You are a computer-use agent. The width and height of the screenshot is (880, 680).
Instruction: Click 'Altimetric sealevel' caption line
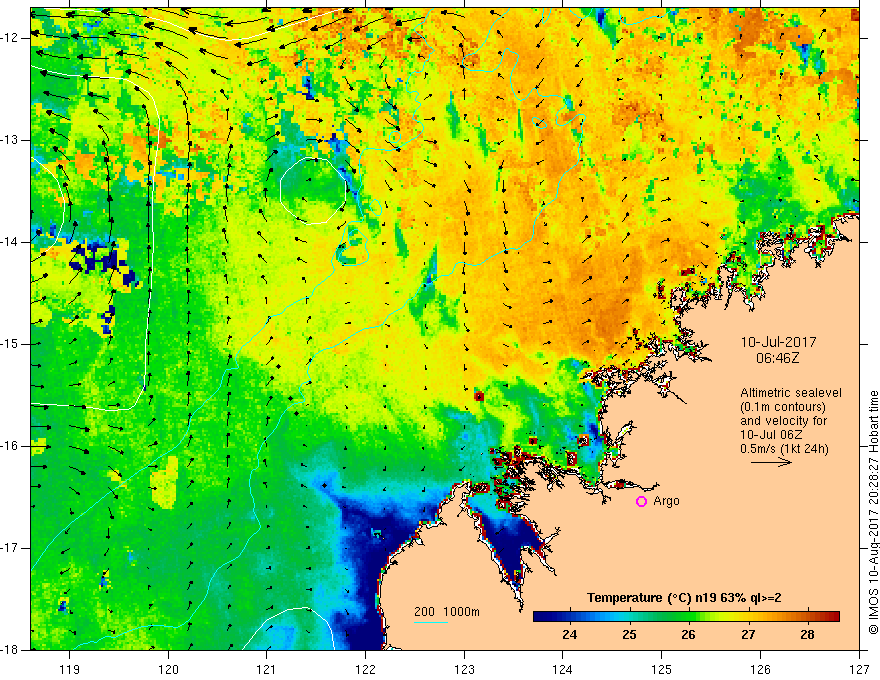[791, 393]
